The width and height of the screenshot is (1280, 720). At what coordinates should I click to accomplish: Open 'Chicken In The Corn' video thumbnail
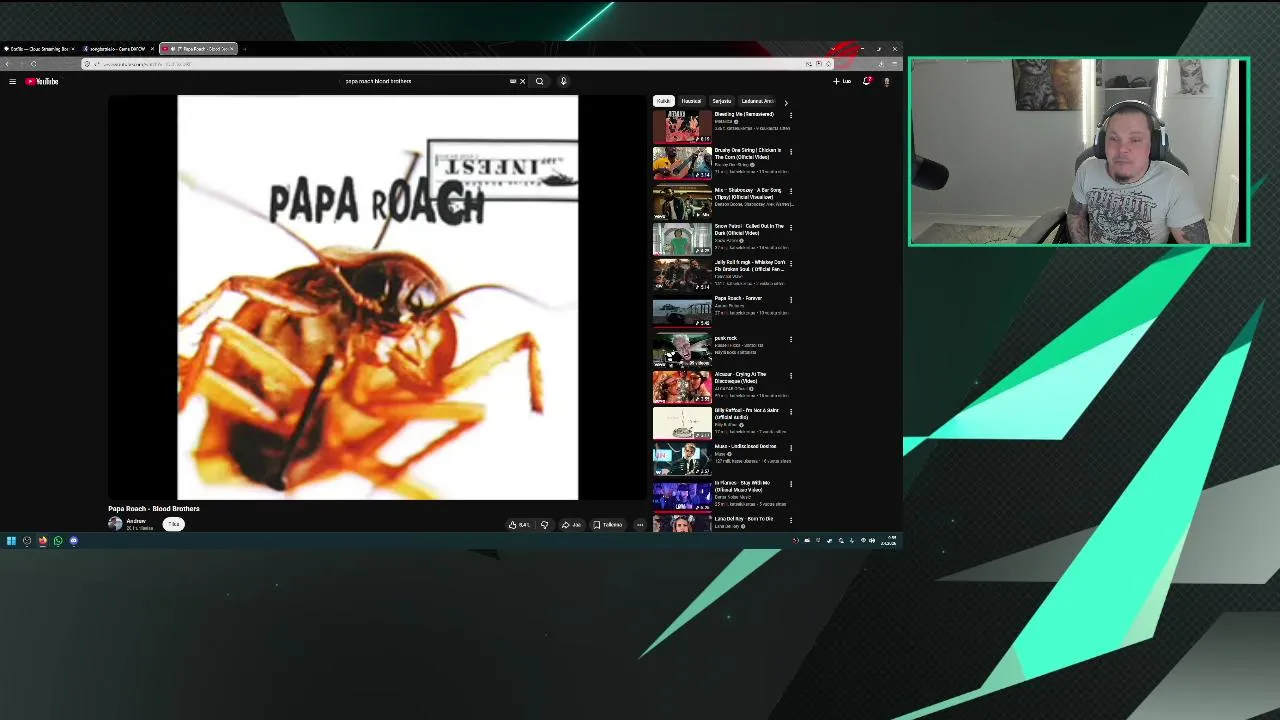point(682,163)
